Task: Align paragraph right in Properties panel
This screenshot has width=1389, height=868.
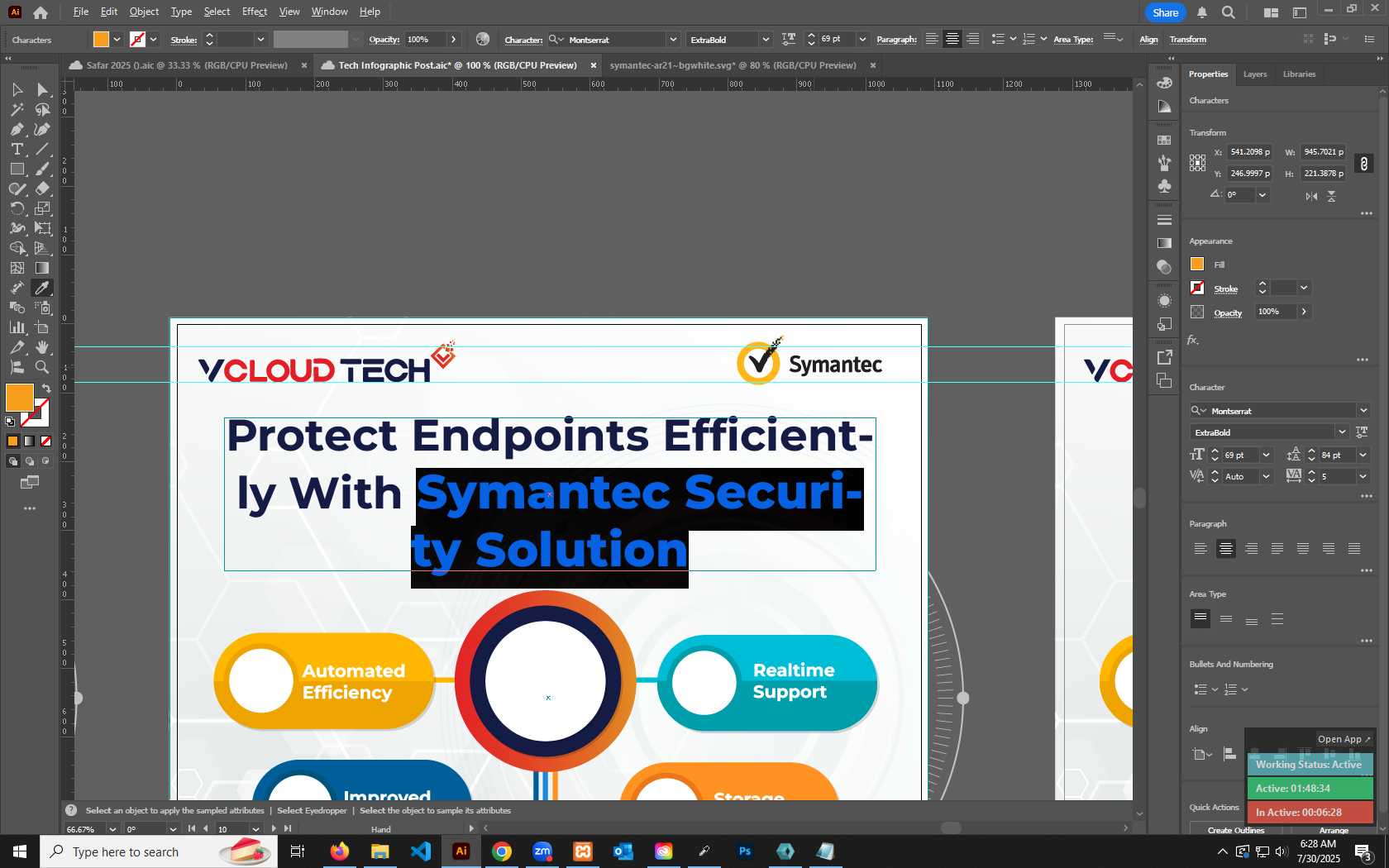Action: pos(1252,549)
